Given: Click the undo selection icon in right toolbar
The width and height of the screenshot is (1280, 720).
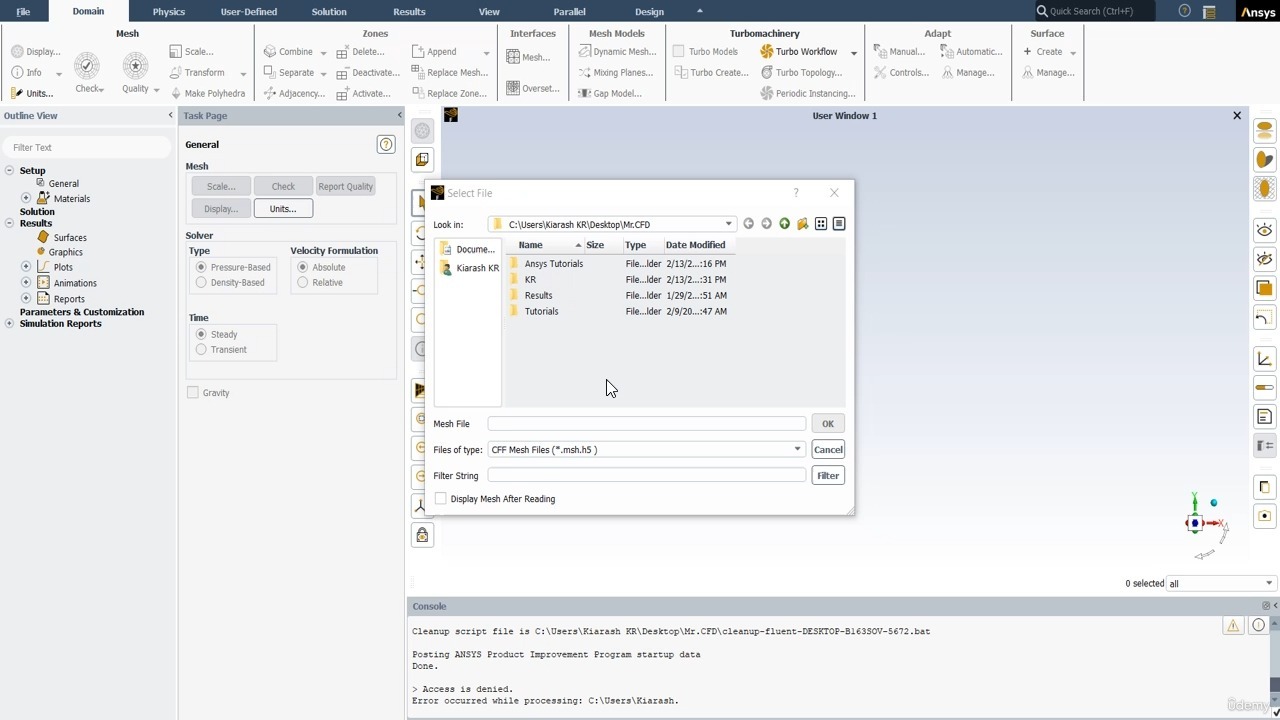Looking at the screenshot, I should pyautogui.click(x=1265, y=317).
